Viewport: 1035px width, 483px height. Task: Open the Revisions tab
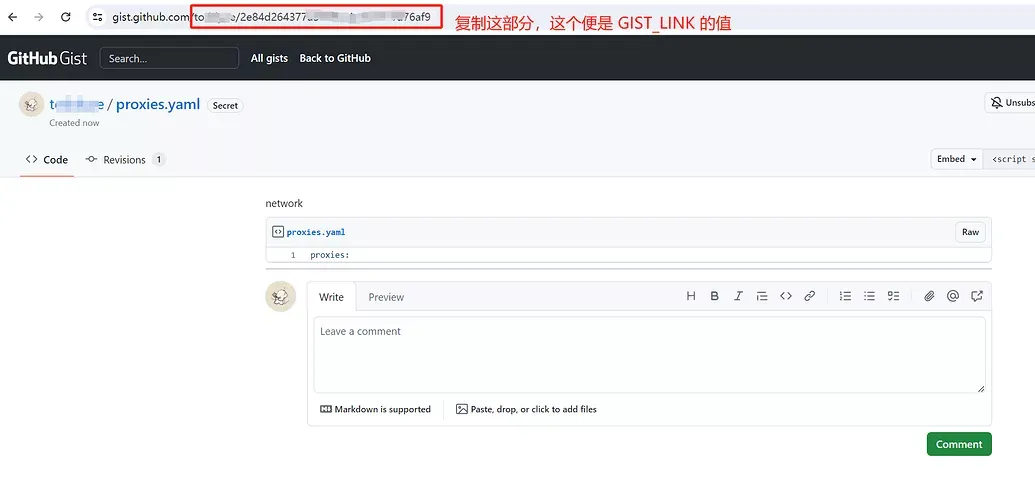coord(125,160)
